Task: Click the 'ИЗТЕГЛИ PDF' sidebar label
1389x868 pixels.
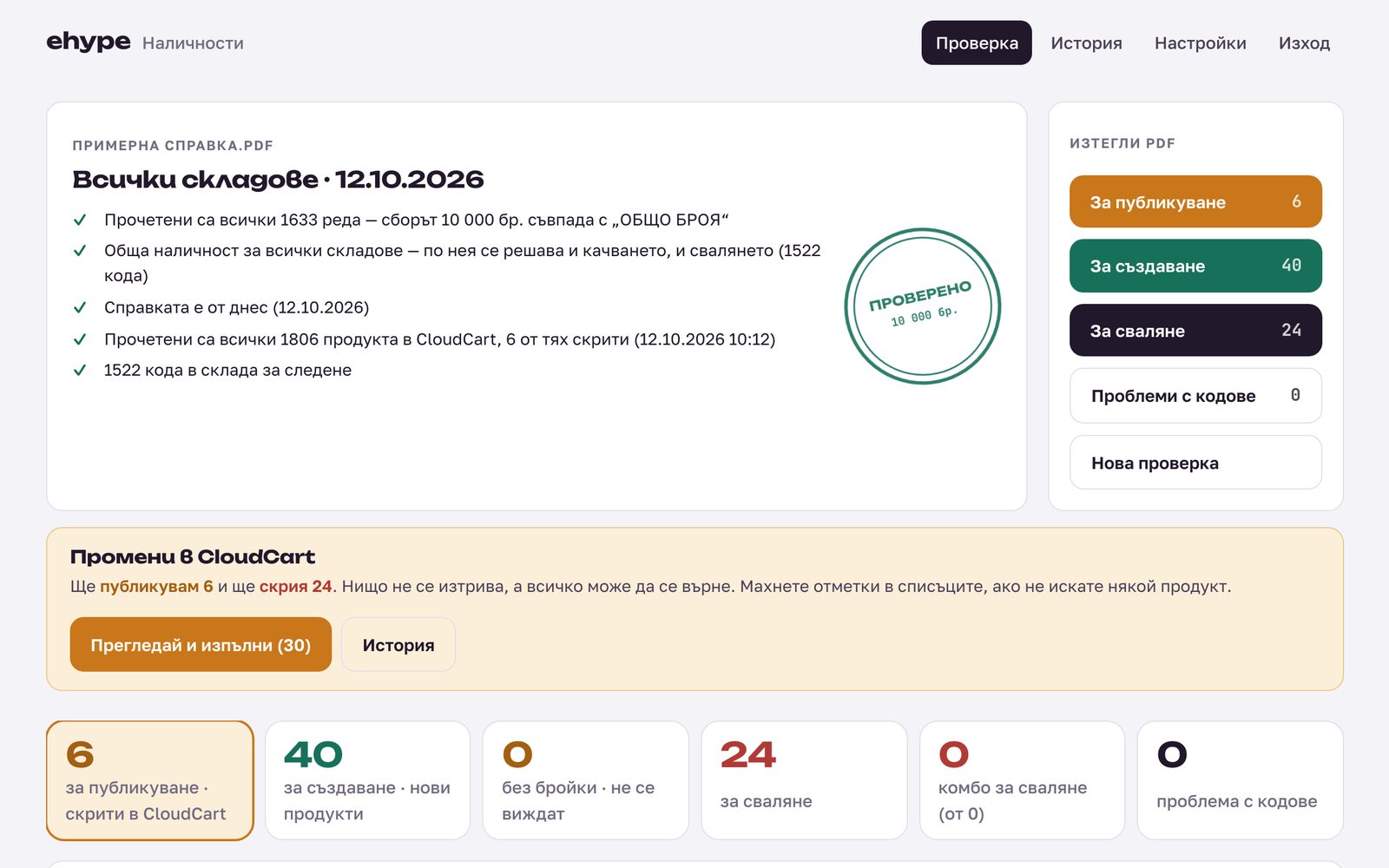Action: tap(1122, 143)
